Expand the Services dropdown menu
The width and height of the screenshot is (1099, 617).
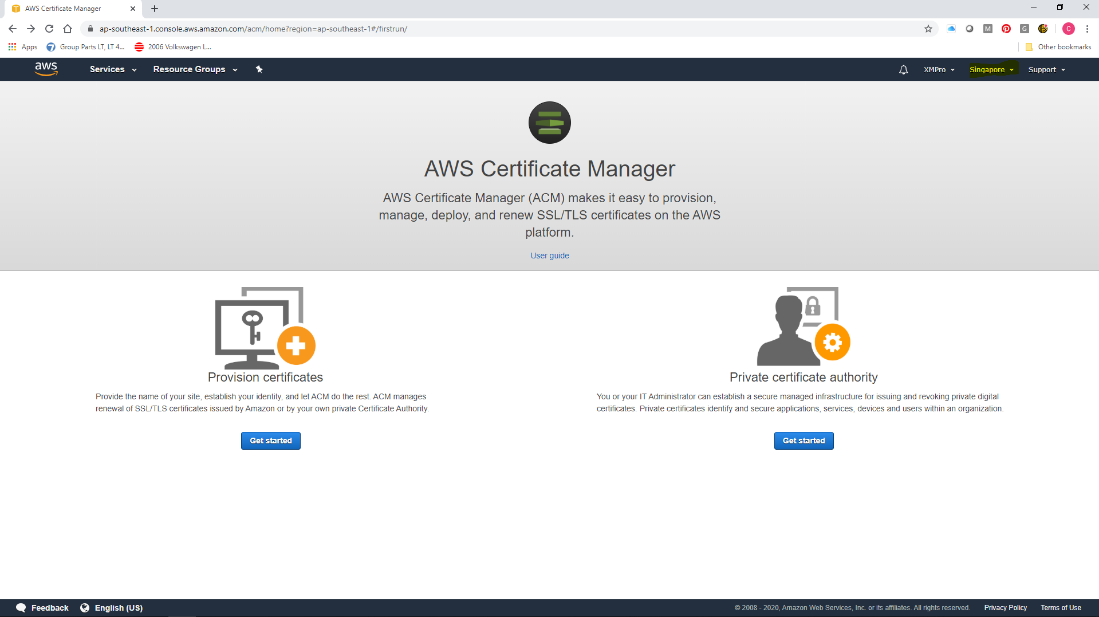[113, 69]
